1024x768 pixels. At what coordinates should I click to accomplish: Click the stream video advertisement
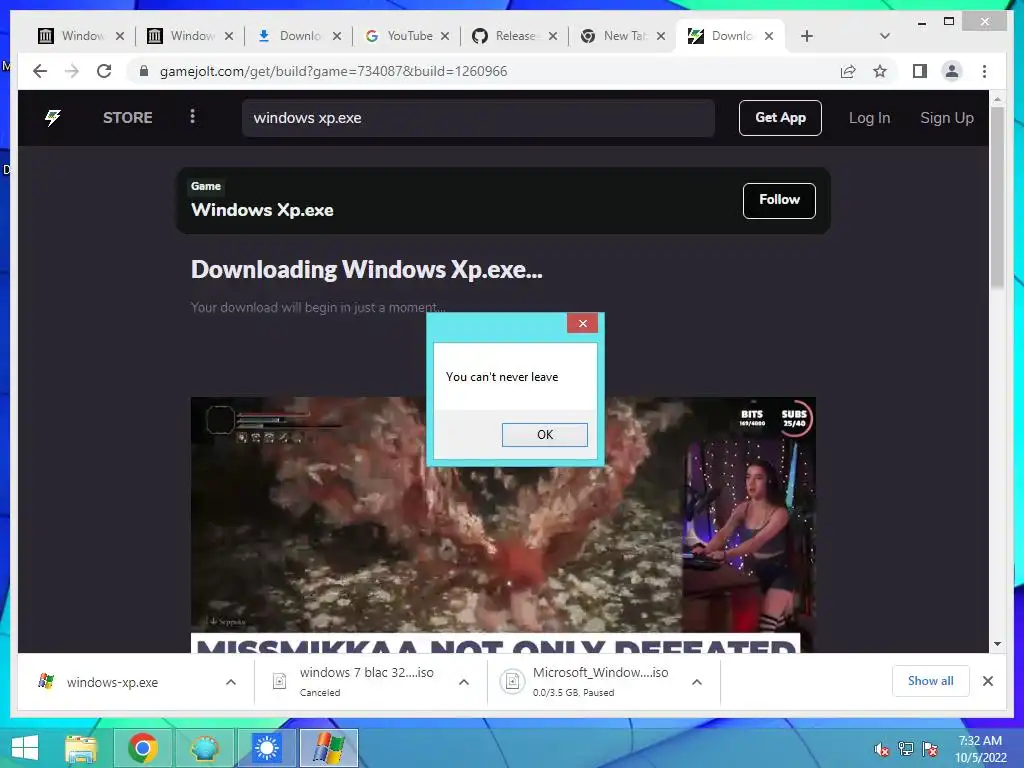(503, 524)
